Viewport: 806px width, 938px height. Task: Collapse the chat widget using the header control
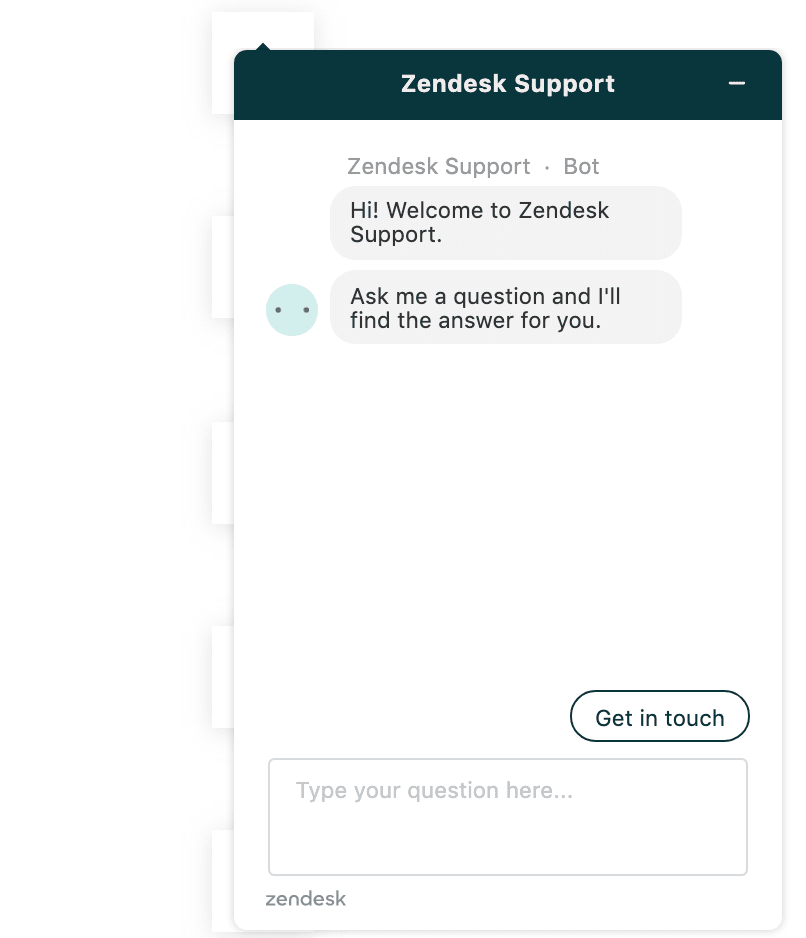[737, 84]
